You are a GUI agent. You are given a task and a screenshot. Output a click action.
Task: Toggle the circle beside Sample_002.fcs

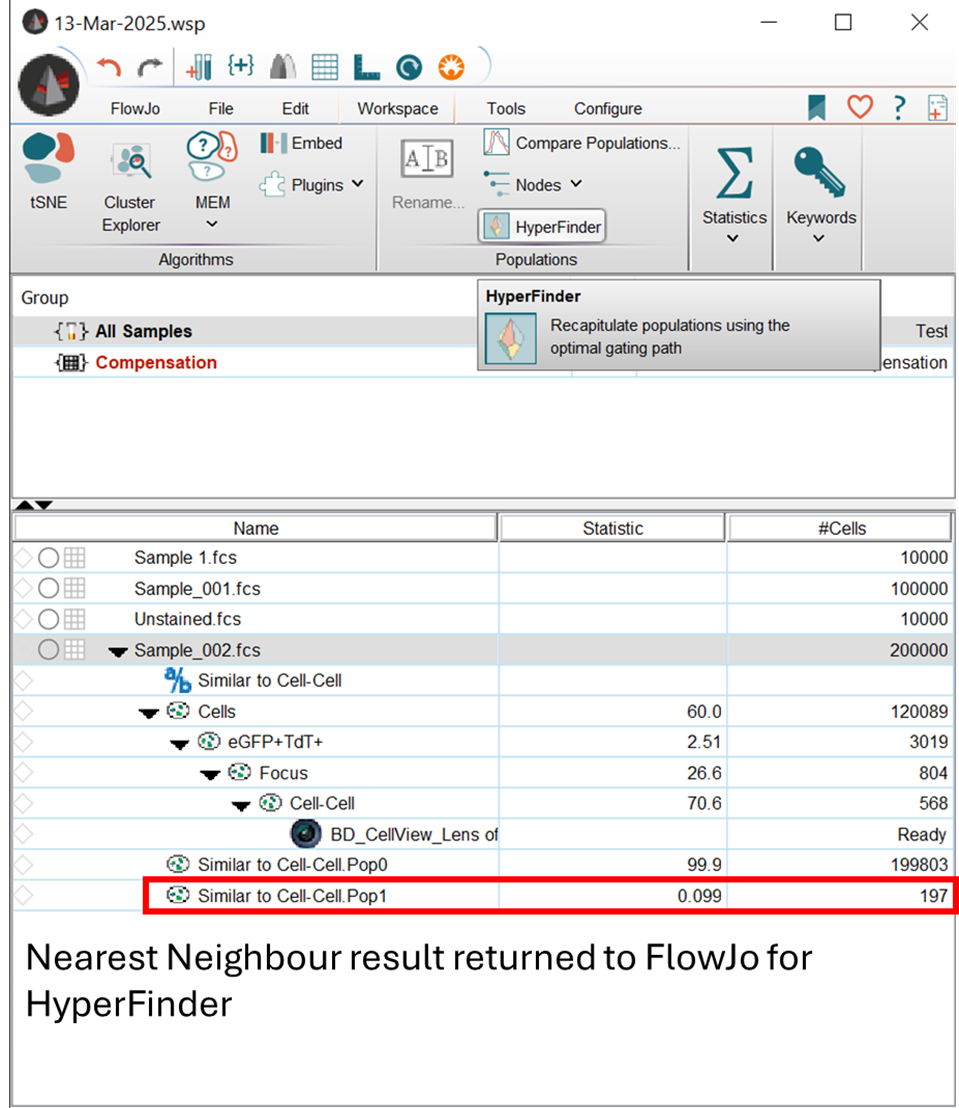48,649
